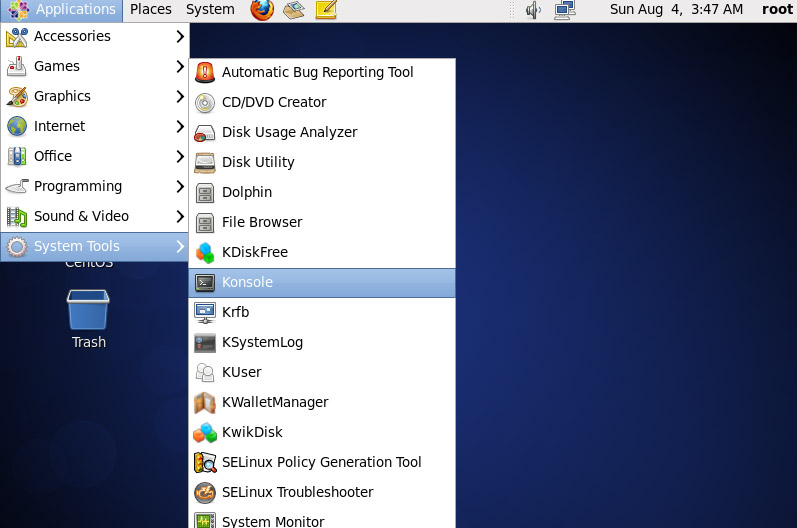797x528 pixels.
Task: Launch Firefox from the top panel
Action: [262, 10]
